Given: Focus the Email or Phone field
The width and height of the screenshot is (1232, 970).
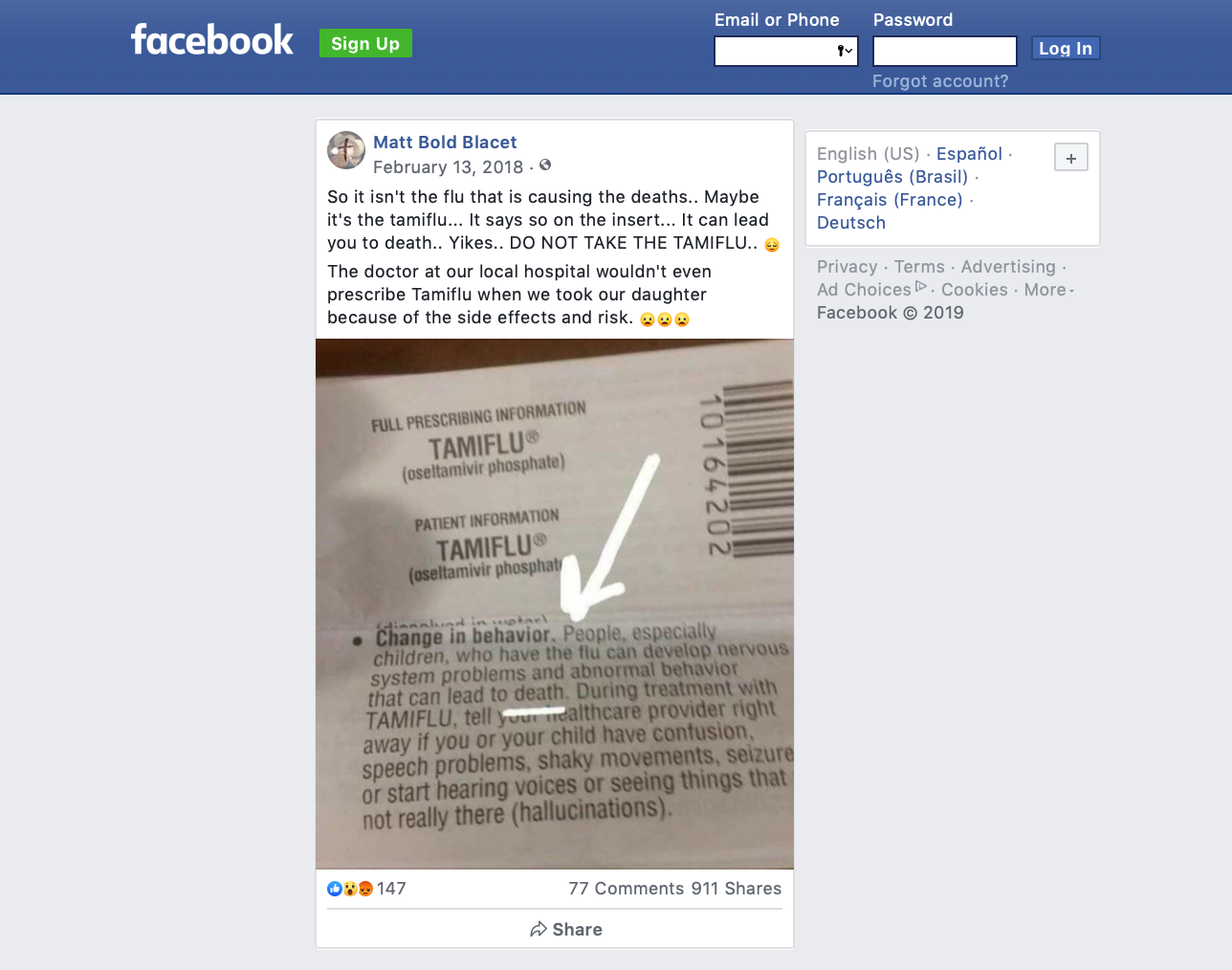Looking at the screenshot, I should click(786, 51).
